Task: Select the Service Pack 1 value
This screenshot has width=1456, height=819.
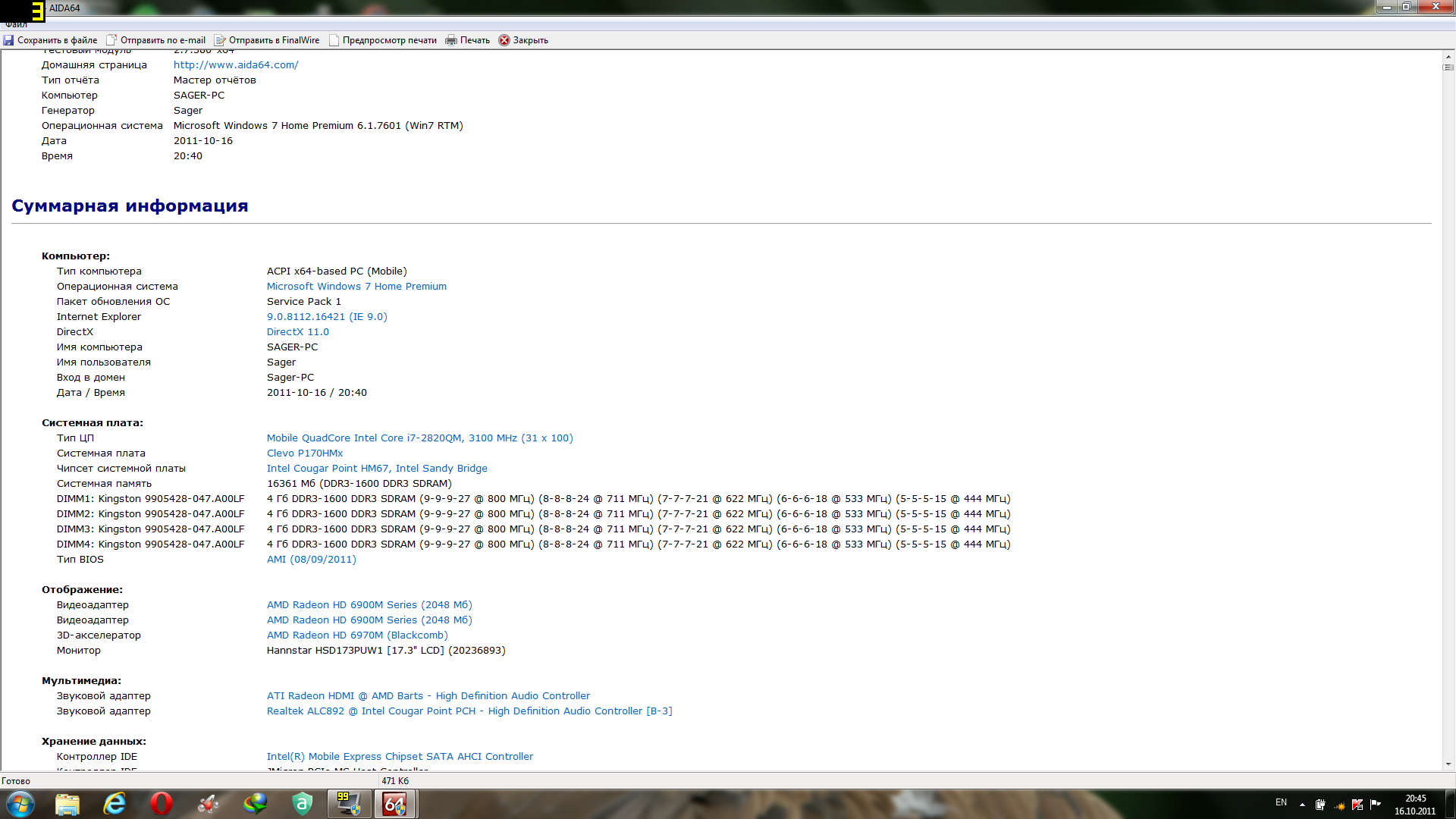Action: coord(304,302)
